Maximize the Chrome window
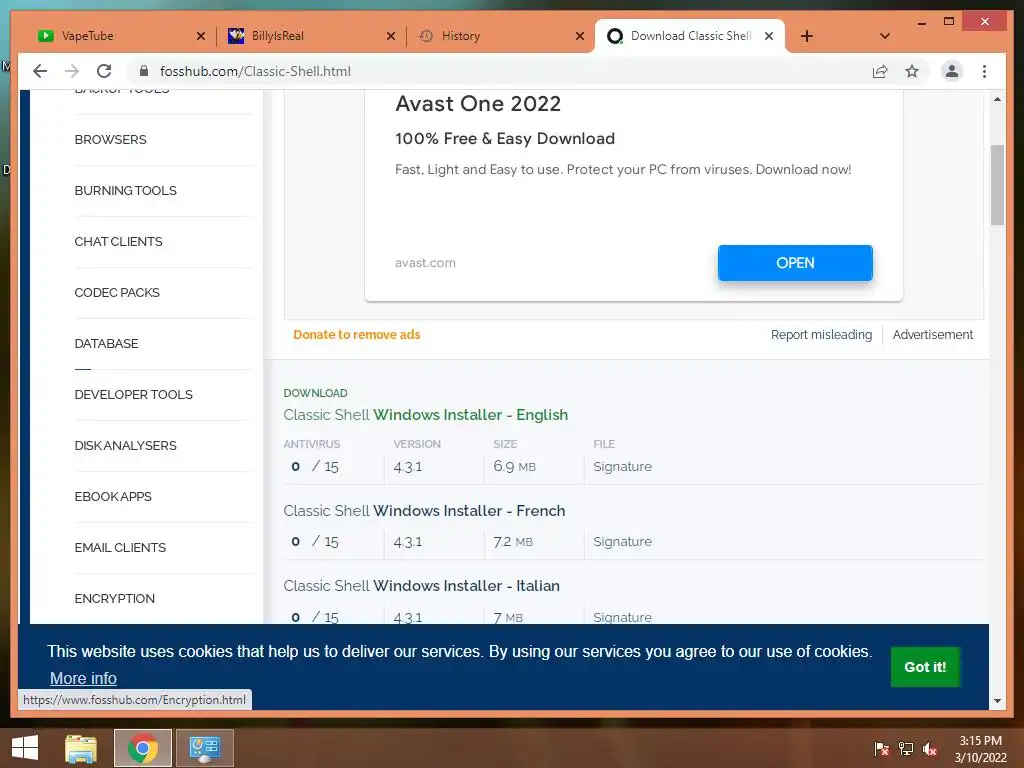Screen dimensions: 1024x768 (x=949, y=22)
